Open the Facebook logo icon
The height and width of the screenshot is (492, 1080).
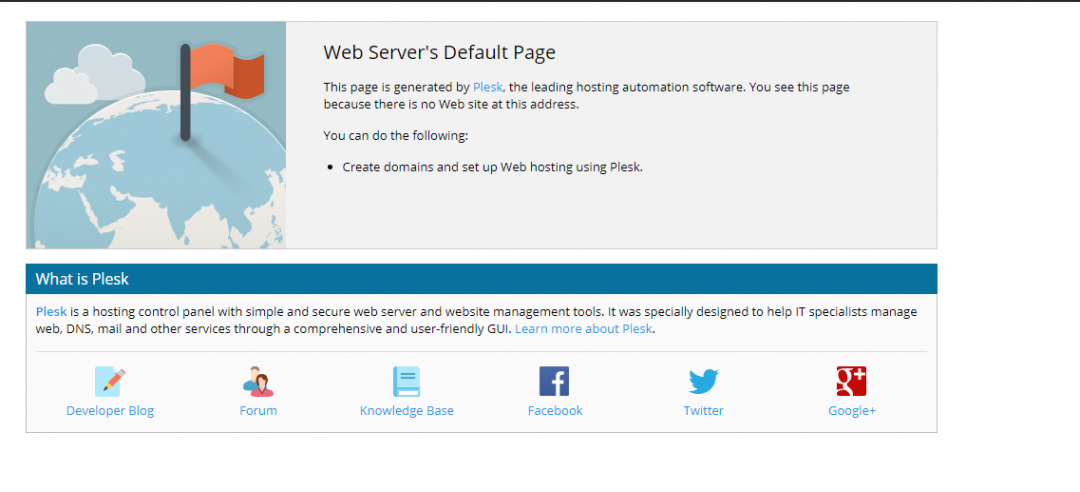tap(554, 381)
